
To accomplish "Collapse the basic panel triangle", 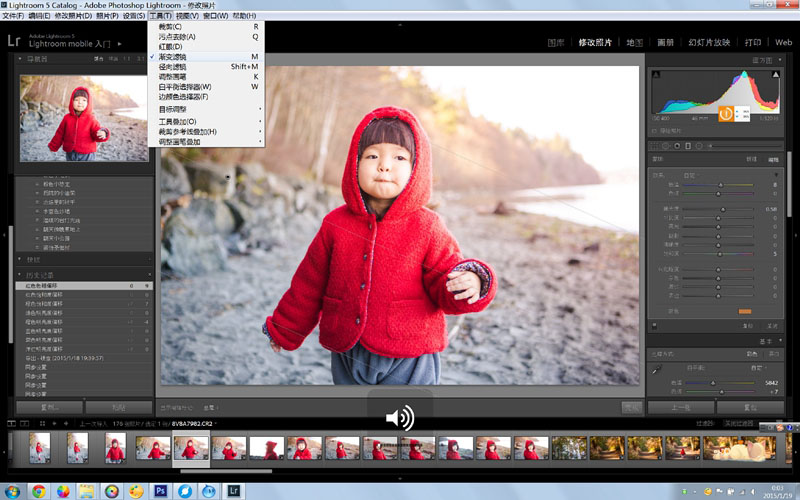I will click(x=780, y=340).
